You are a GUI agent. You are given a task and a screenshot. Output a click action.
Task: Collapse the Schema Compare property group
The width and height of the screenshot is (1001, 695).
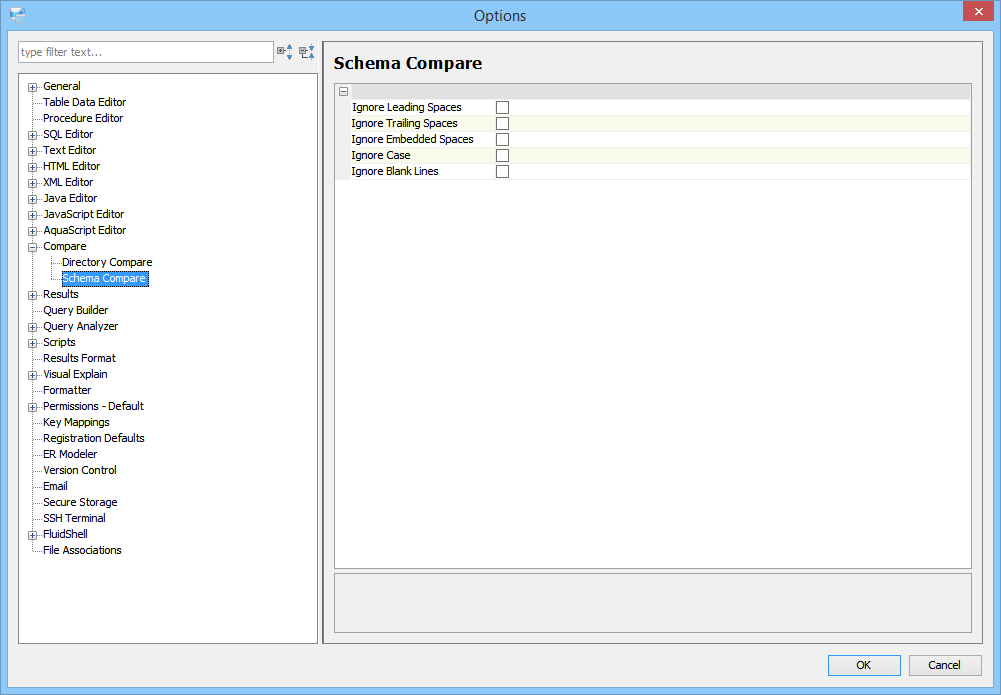point(343,91)
